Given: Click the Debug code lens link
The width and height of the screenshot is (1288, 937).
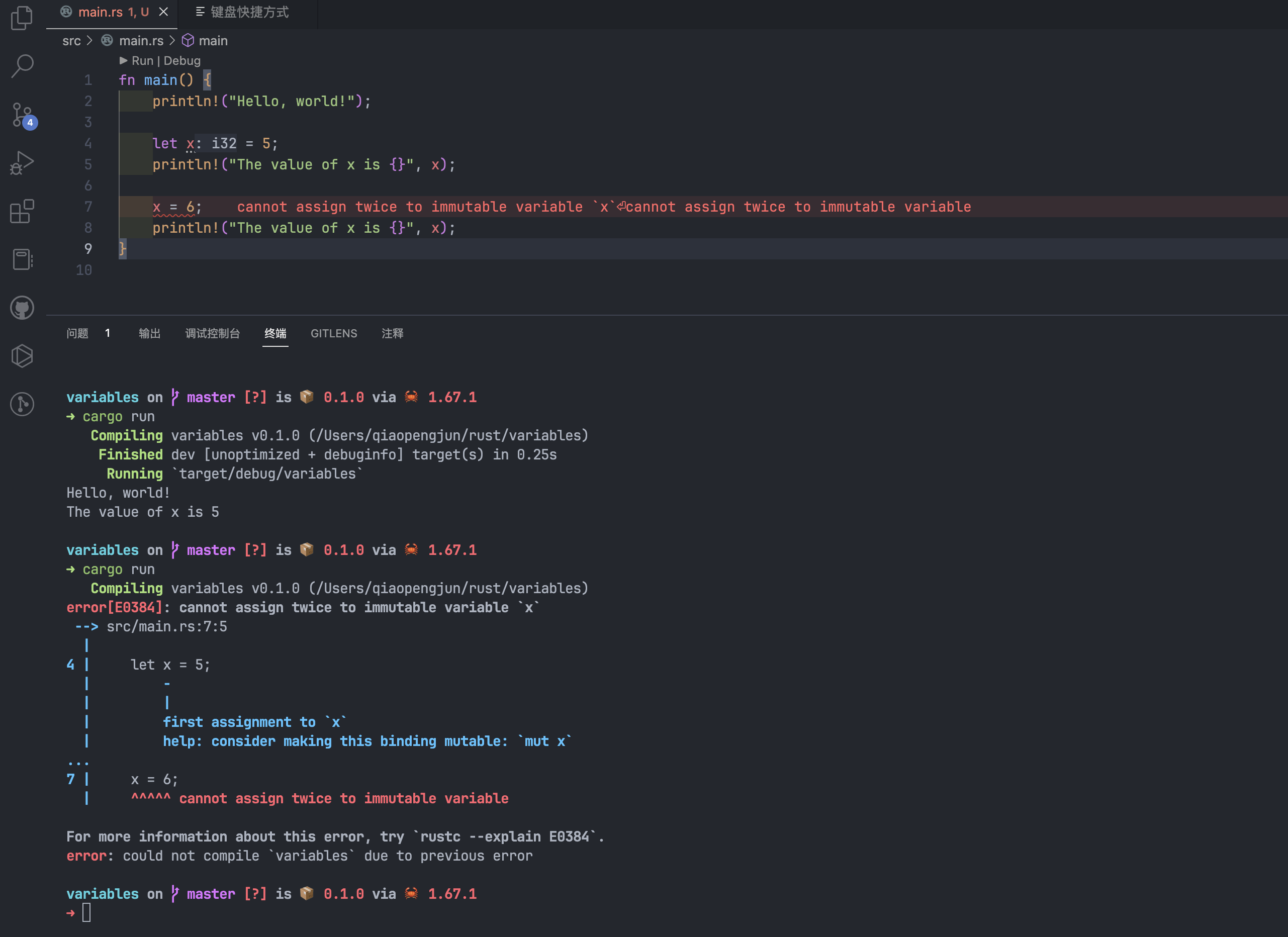Looking at the screenshot, I should click(181, 61).
